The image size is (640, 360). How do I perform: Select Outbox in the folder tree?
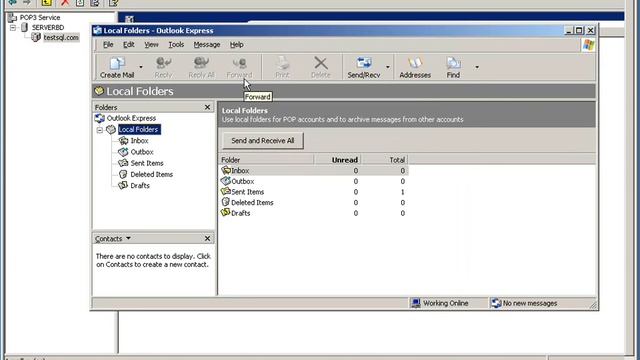pyautogui.click(x=142, y=152)
